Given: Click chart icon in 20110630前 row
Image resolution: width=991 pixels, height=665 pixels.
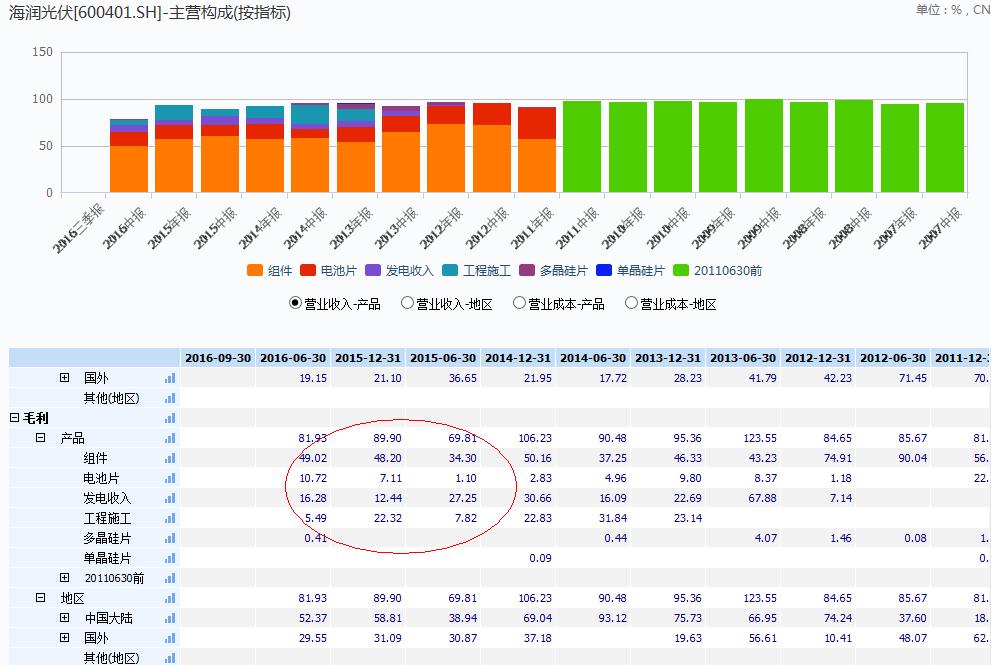Looking at the screenshot, I should 170,578.
